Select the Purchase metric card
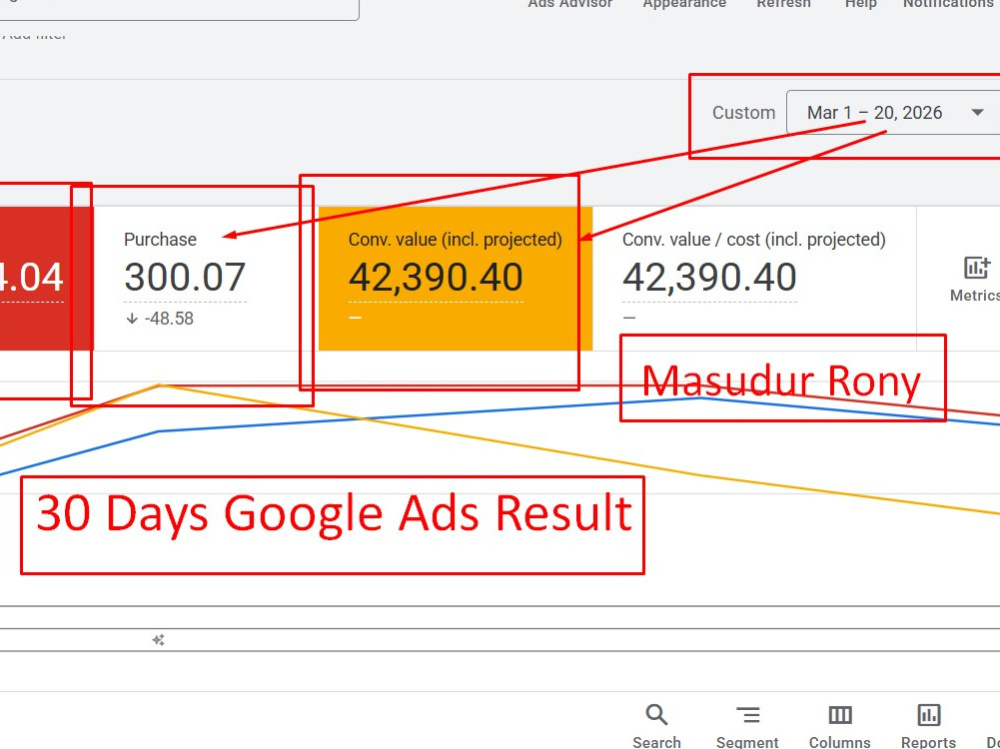Image resolution: width=1000 pixels, height=749 pixels. point(205,278)
